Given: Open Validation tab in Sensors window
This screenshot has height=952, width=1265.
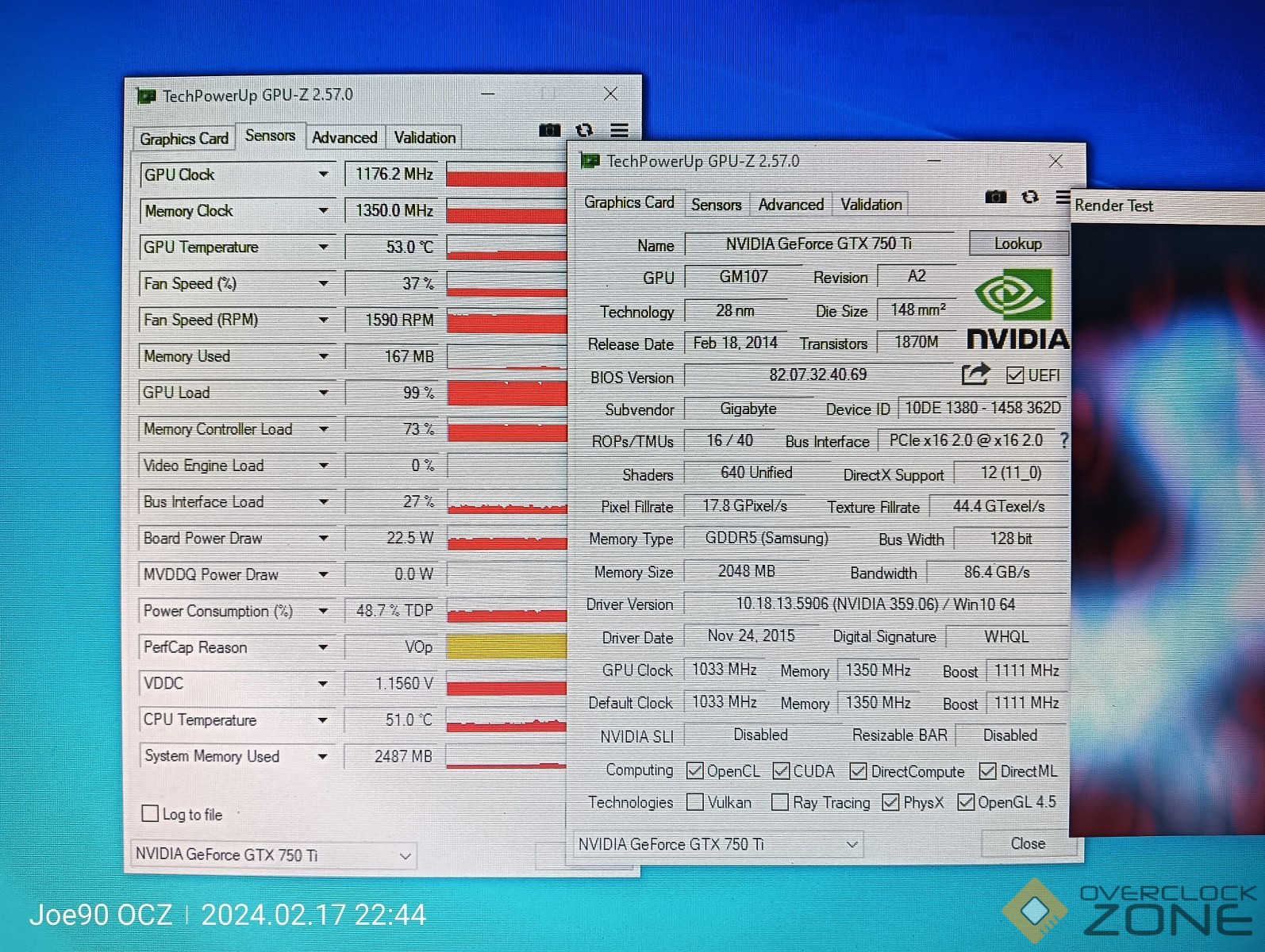Looking at the screenshot, I should click(x=425, y=138).
